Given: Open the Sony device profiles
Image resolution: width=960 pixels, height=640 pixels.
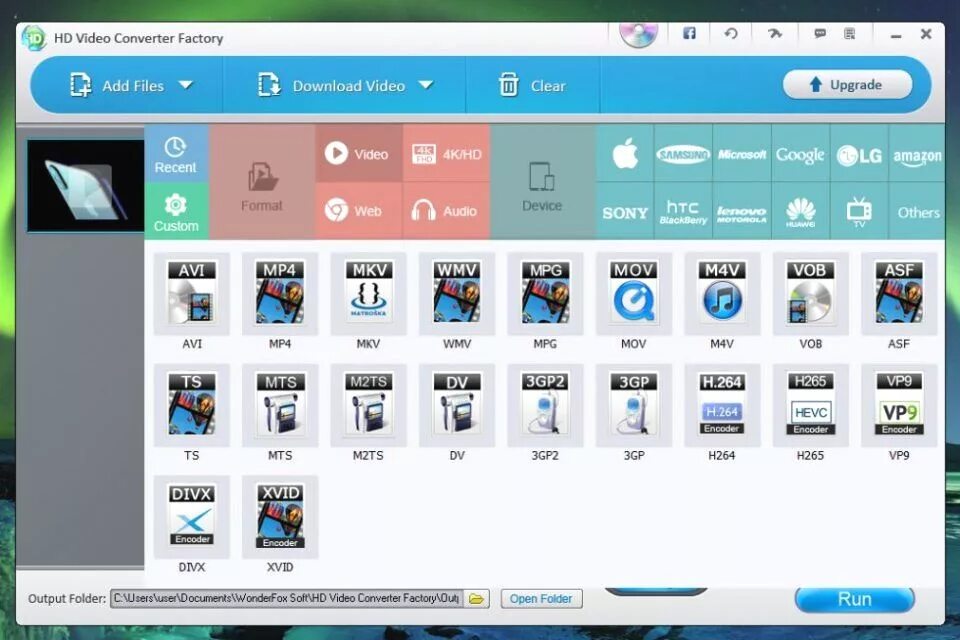Looking at the screenshot, I should [624, 211].
